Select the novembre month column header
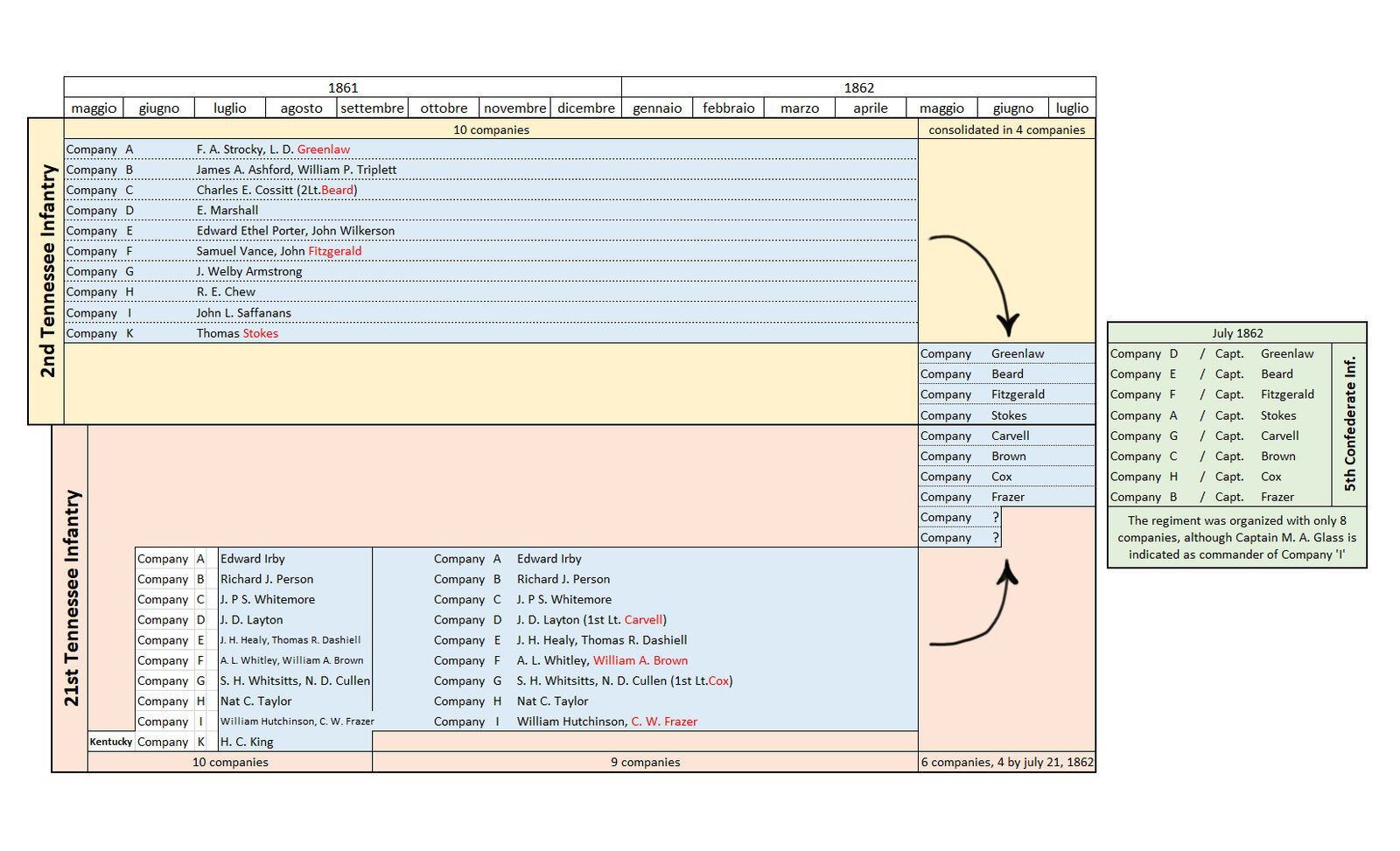The height and width of the screenshot is (851, 1400). tap(514, 108)
